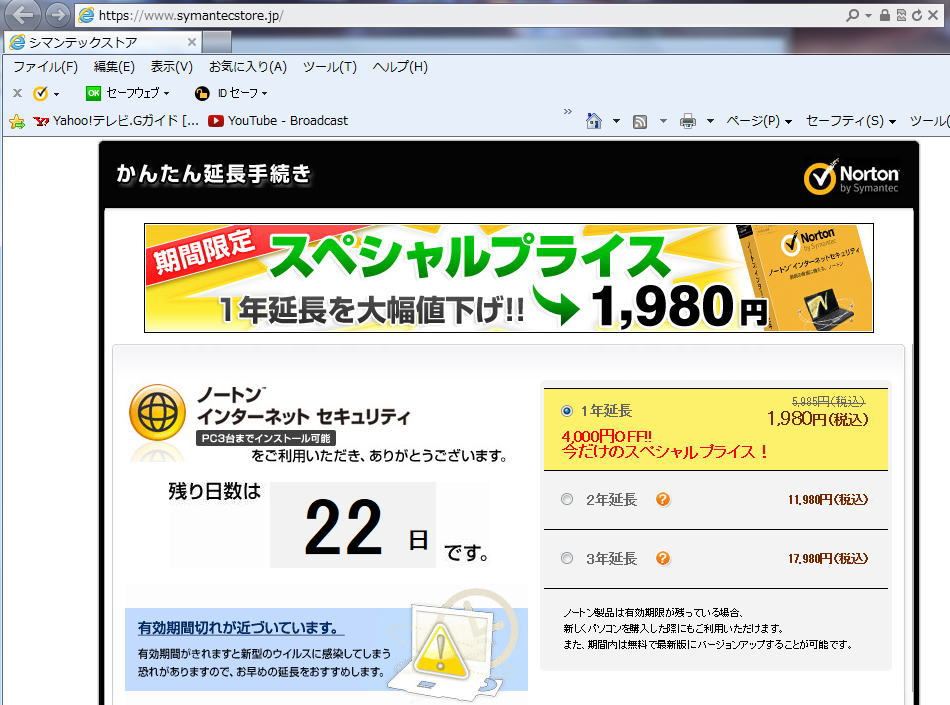Viewport: 950px width, 705px height.
Task: Open the search magnifier in the address bar
Action: pos(852,15)
